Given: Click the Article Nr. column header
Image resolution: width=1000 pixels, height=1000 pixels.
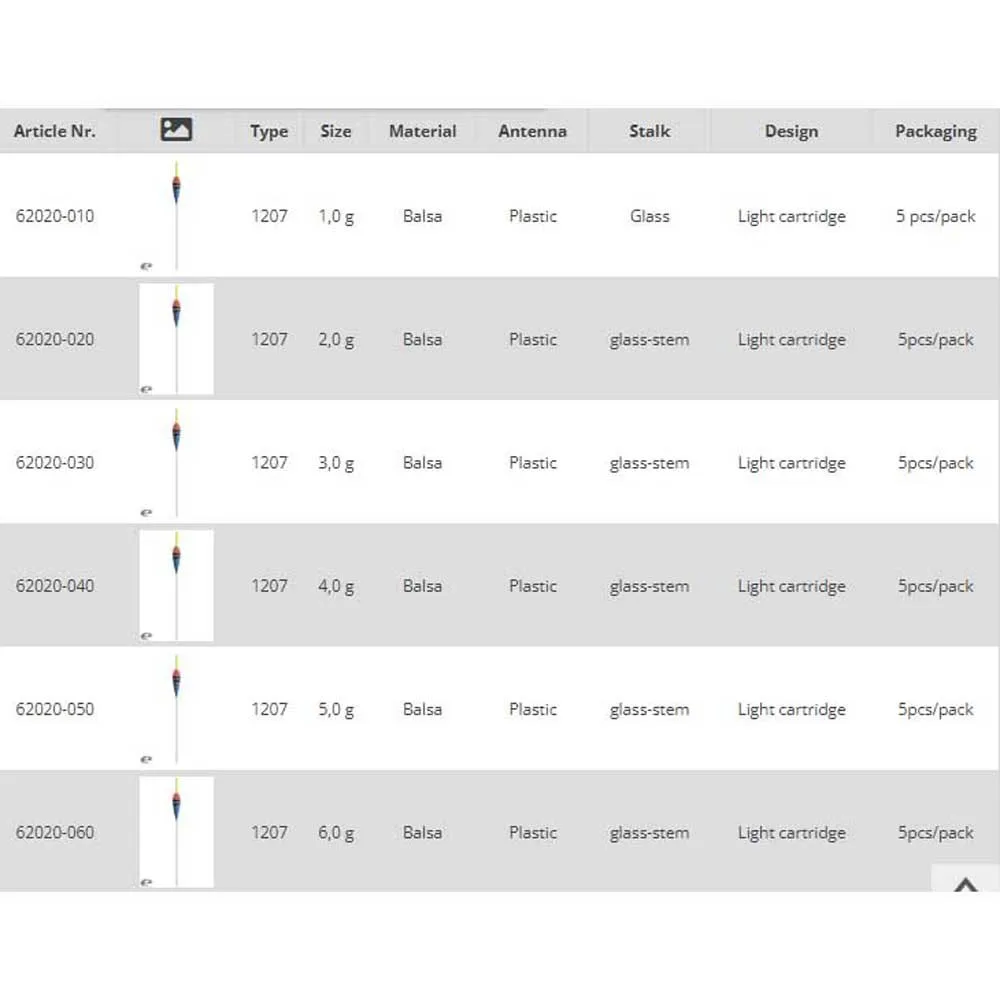Looking at the screenshot, I should click(x=55, y=131).
